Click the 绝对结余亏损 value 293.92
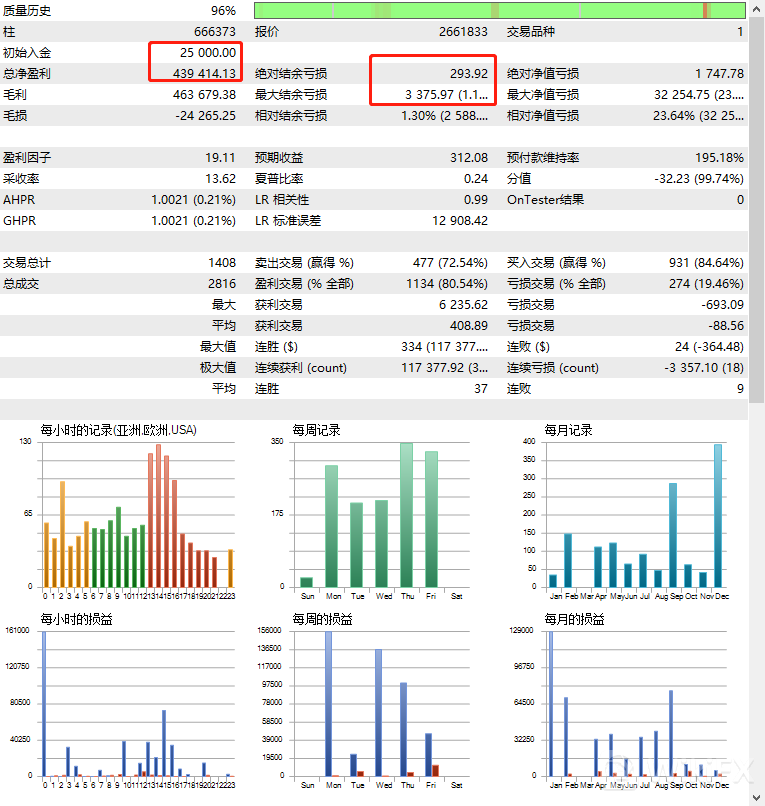The height and width of the screenshot is (806, 765). [x=469, y=74]
